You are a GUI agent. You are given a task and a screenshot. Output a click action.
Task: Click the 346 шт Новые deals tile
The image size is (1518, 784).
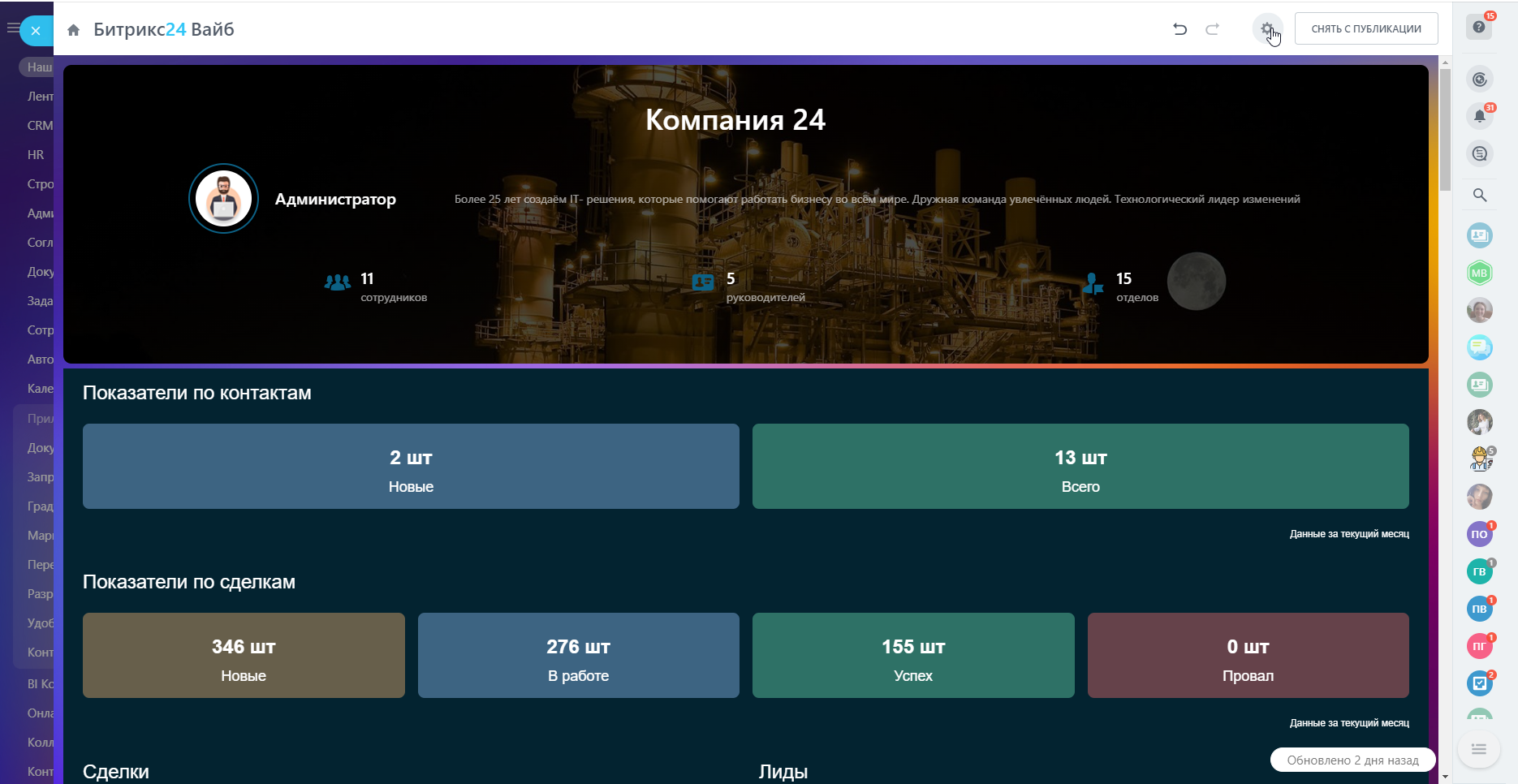point(244,655)
